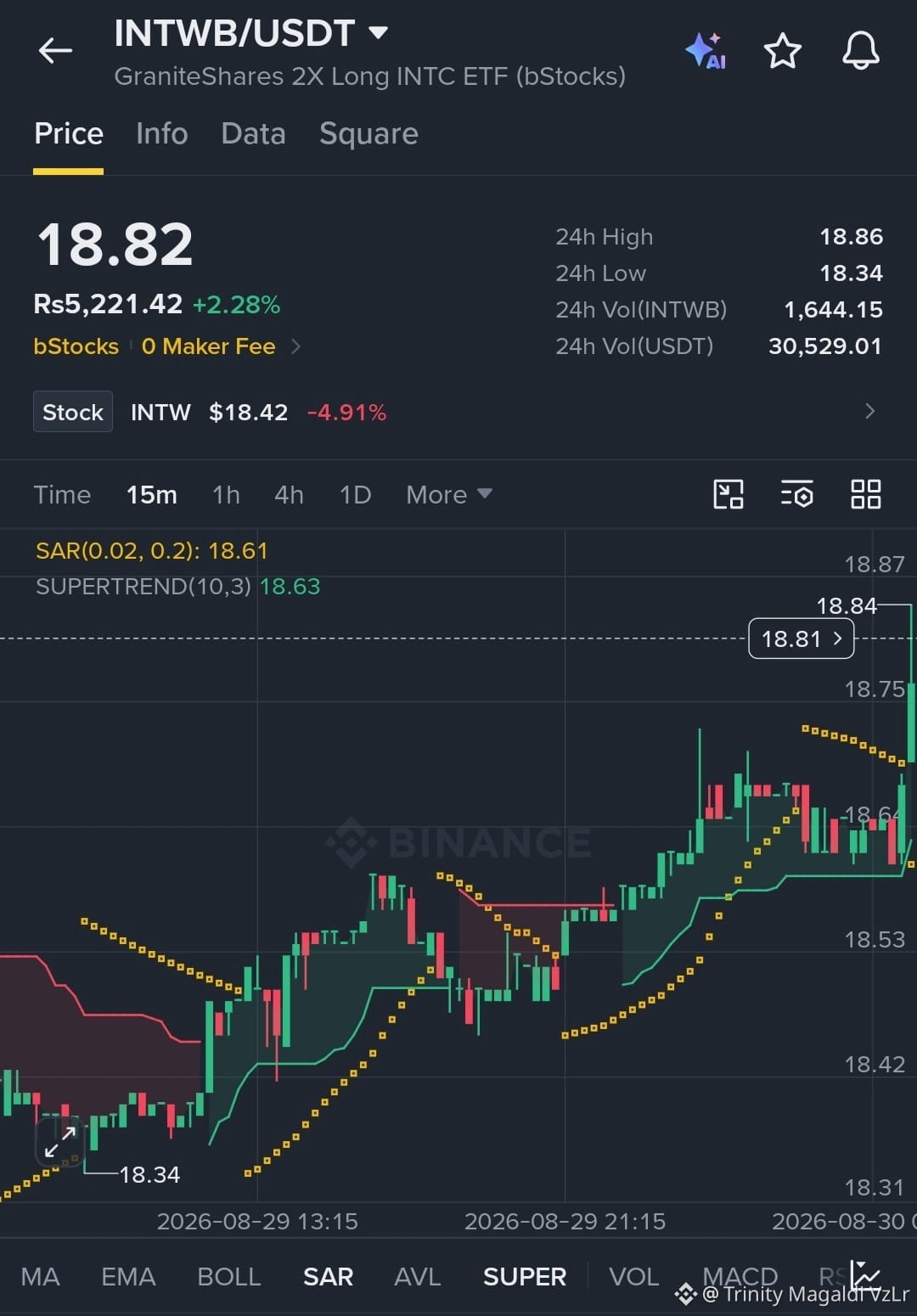This screenshot has height=1316, width=917.
Task: Select the 4h chart interval
Action: coord(289,495)
